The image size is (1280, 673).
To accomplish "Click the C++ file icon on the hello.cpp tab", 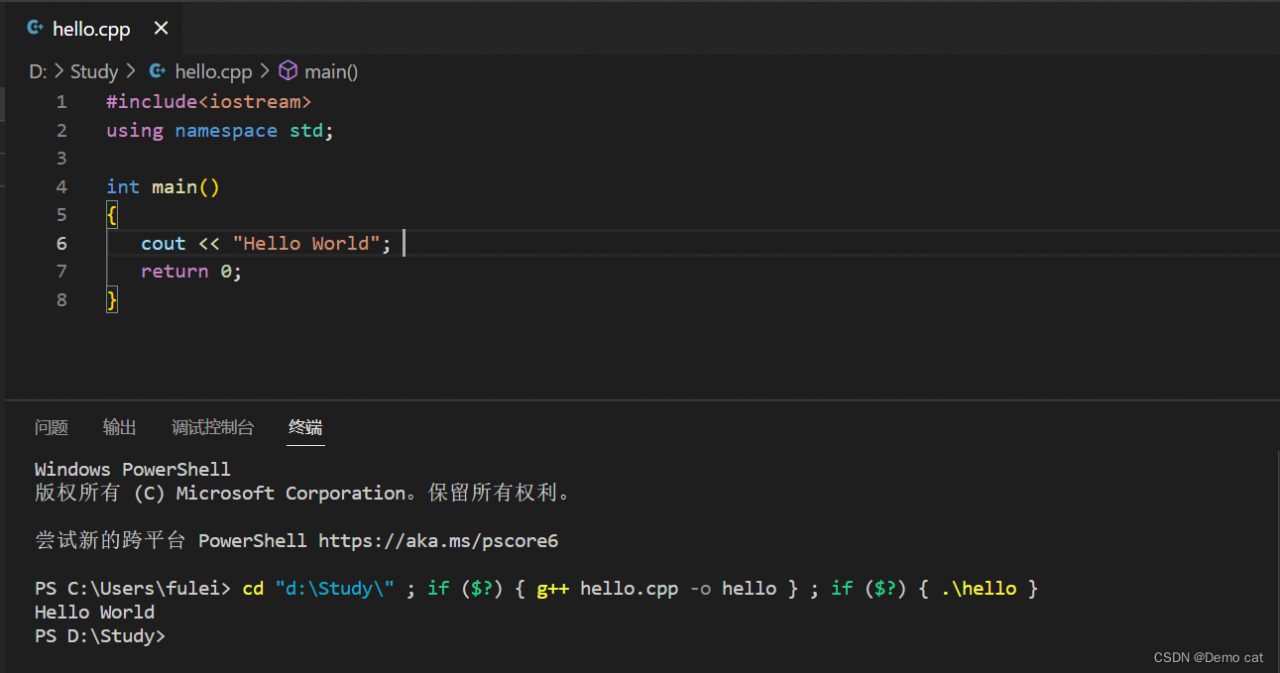I will tap(35, 29).
